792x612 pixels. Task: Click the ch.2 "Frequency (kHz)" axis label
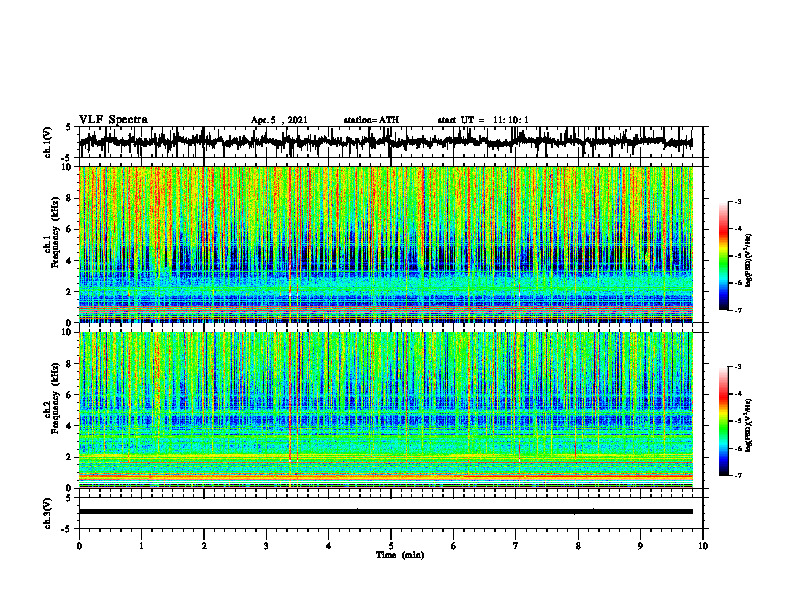coord(56,398)
